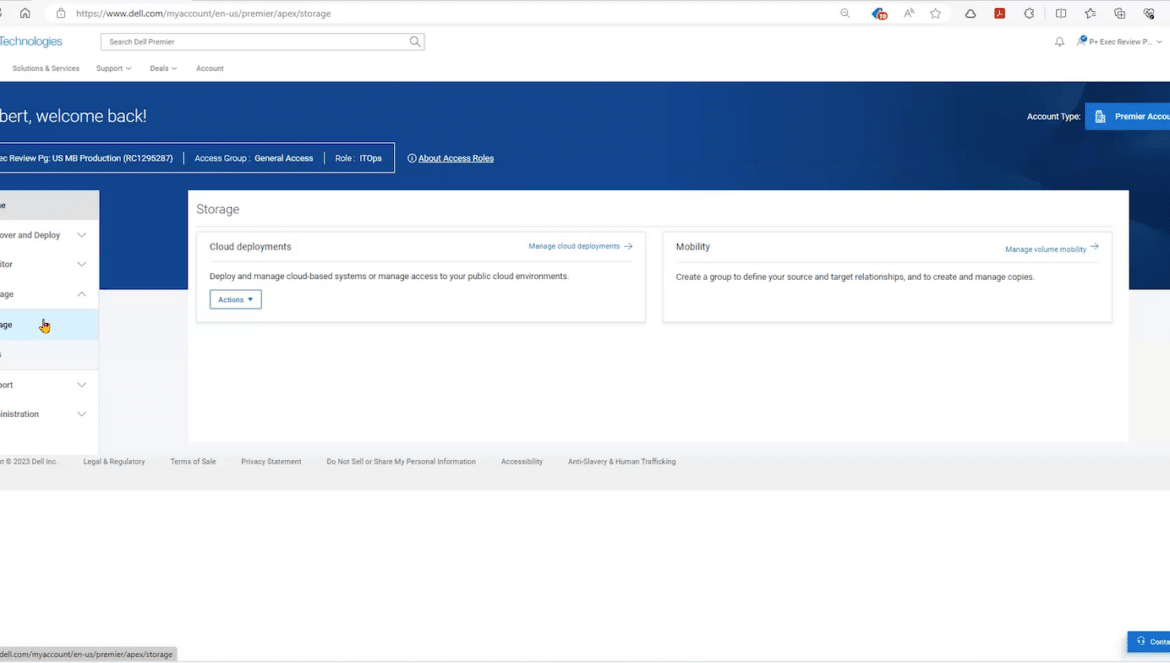Screen dimensions: 1170x663
Task: Open Accessibility footer link
Action: coord(522,462)
